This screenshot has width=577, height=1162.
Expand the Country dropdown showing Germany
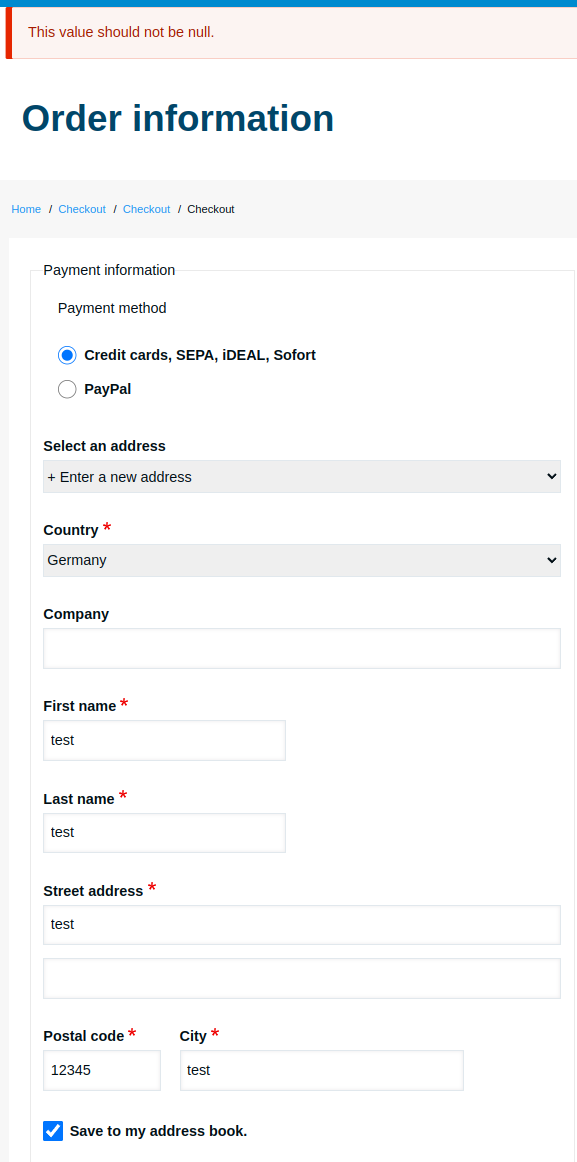tap(301, 560)
